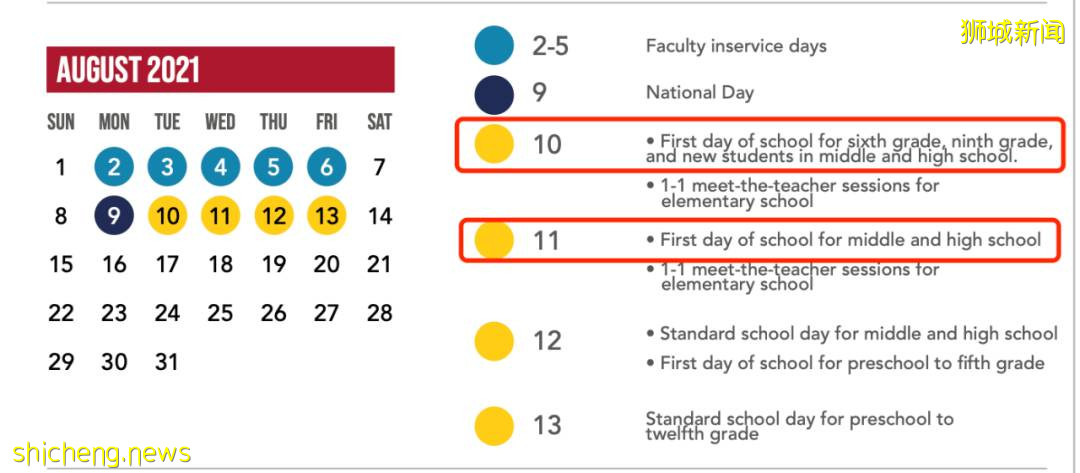Click teal legend circle for Faculty inservice days
The width and height of the screenshot is (1080, 473).
[494, 45]
